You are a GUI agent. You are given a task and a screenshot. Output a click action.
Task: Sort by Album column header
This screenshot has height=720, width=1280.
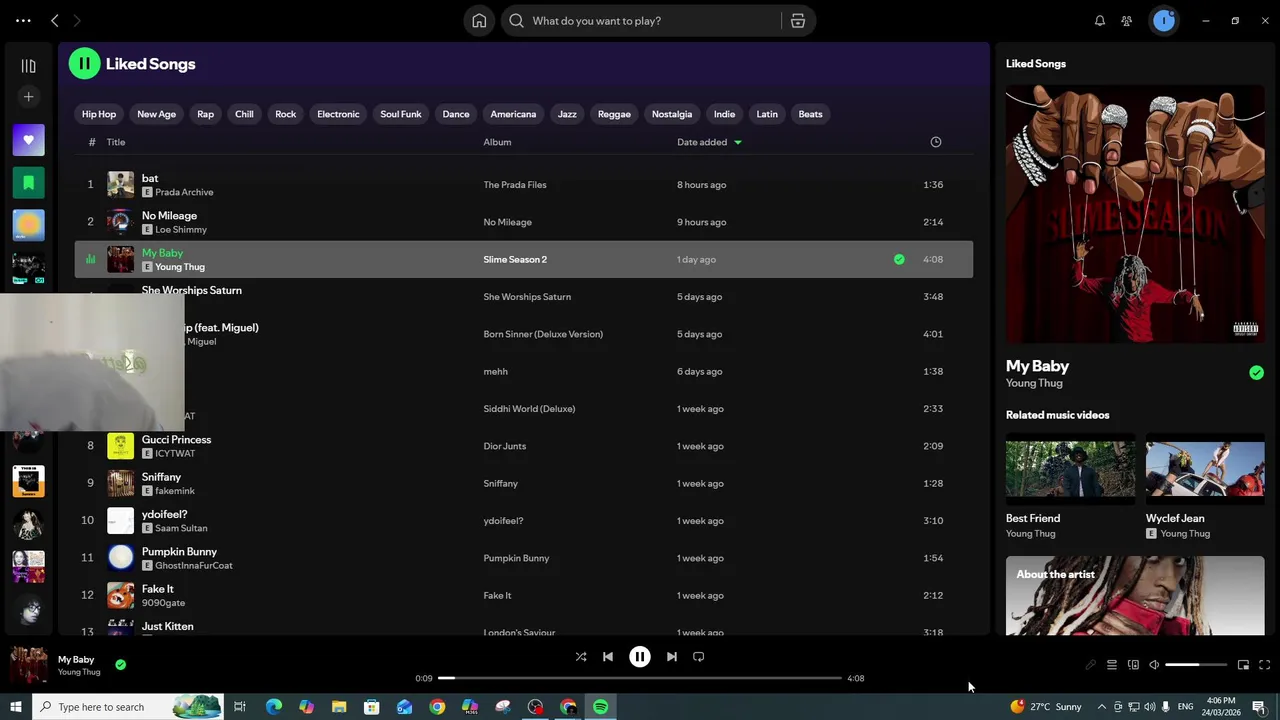coord(497,142)
